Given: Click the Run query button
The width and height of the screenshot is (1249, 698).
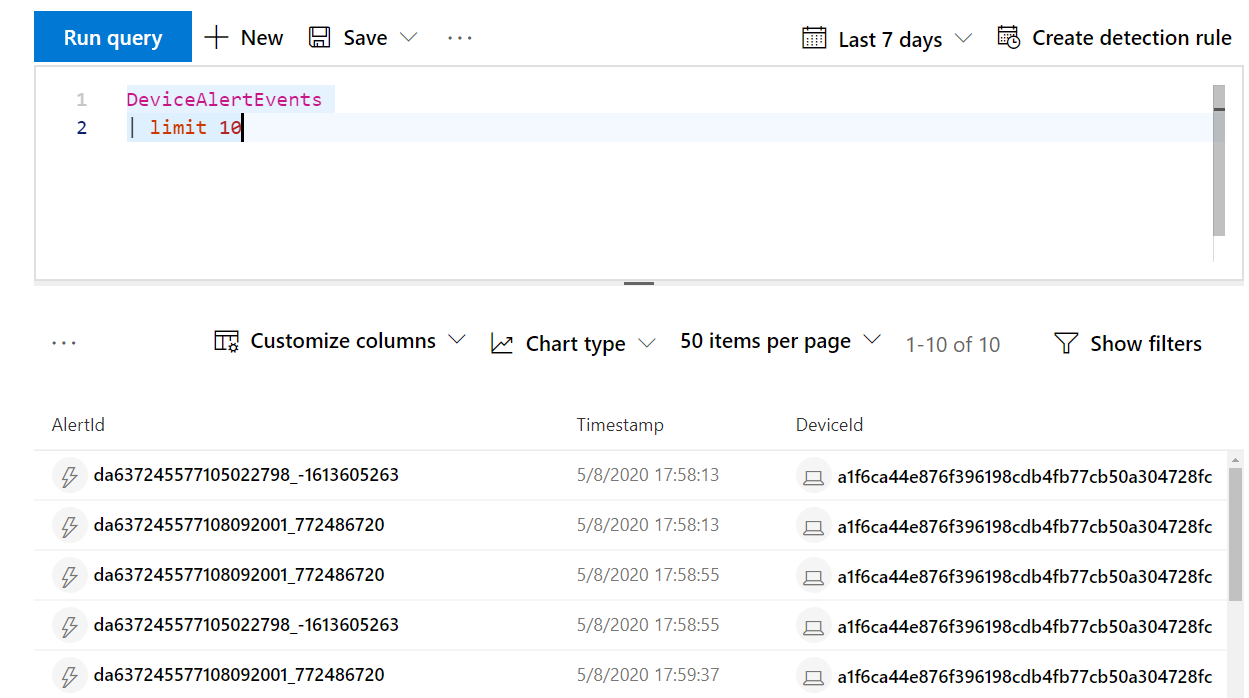Looking at the screenshot, I should (112, 38).
